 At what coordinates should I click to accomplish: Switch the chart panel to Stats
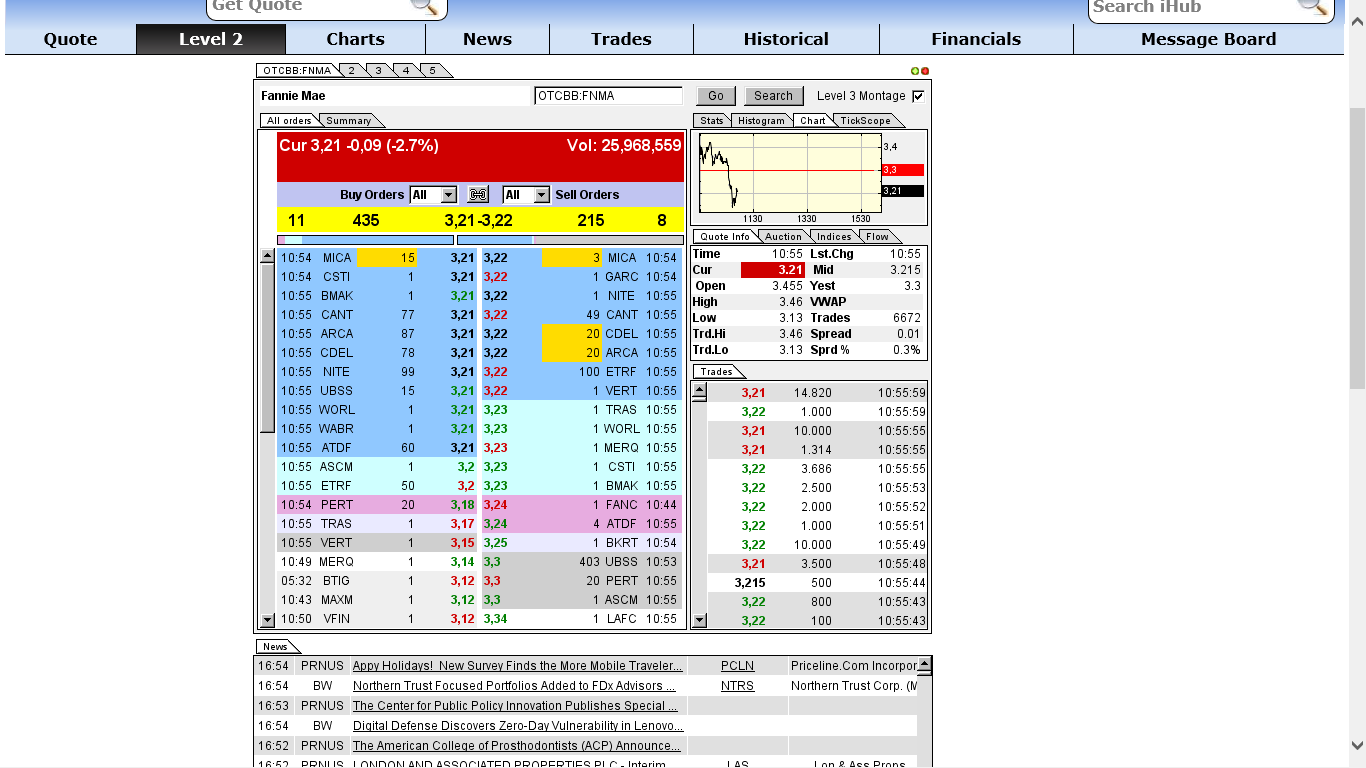click(x=710, y=120)
